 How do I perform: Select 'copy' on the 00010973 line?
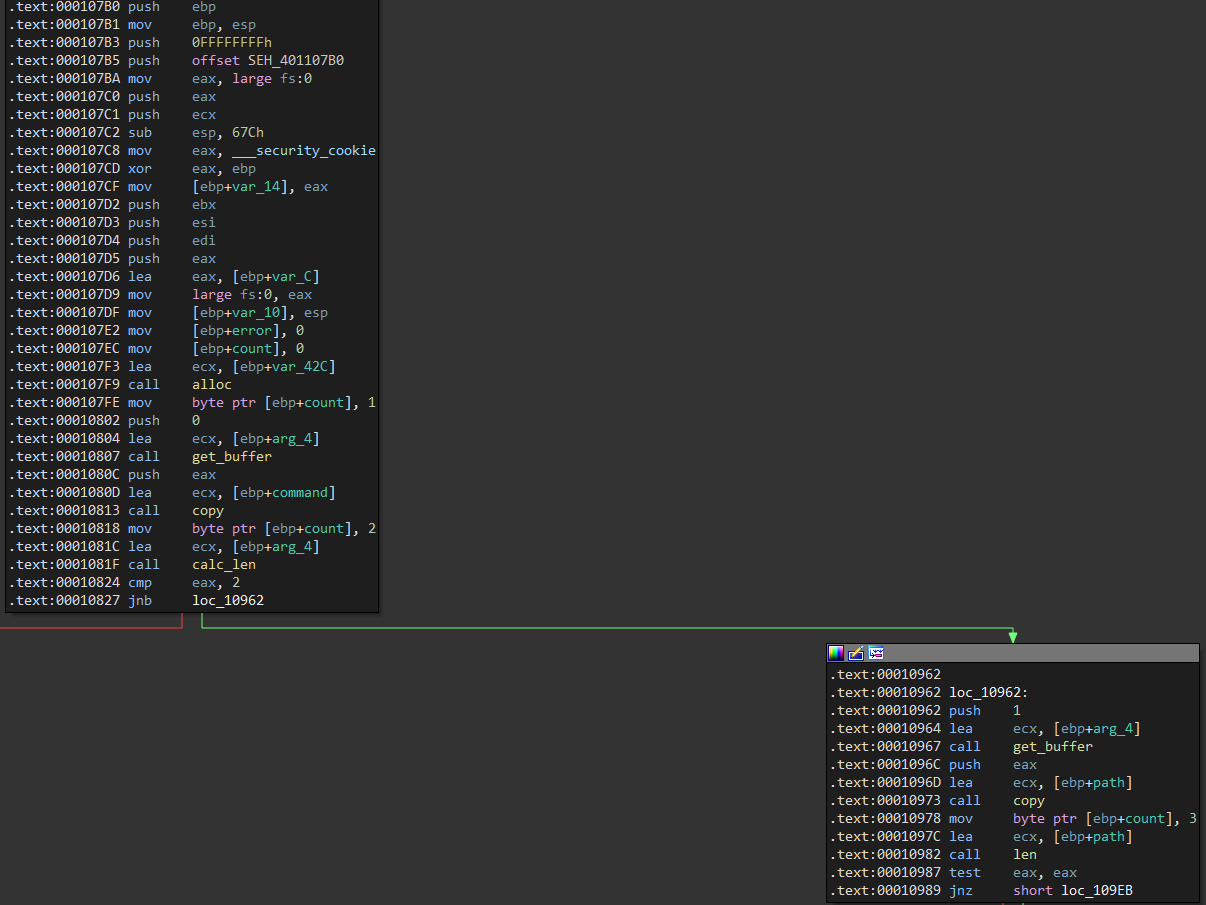[x=1029, y=801]
